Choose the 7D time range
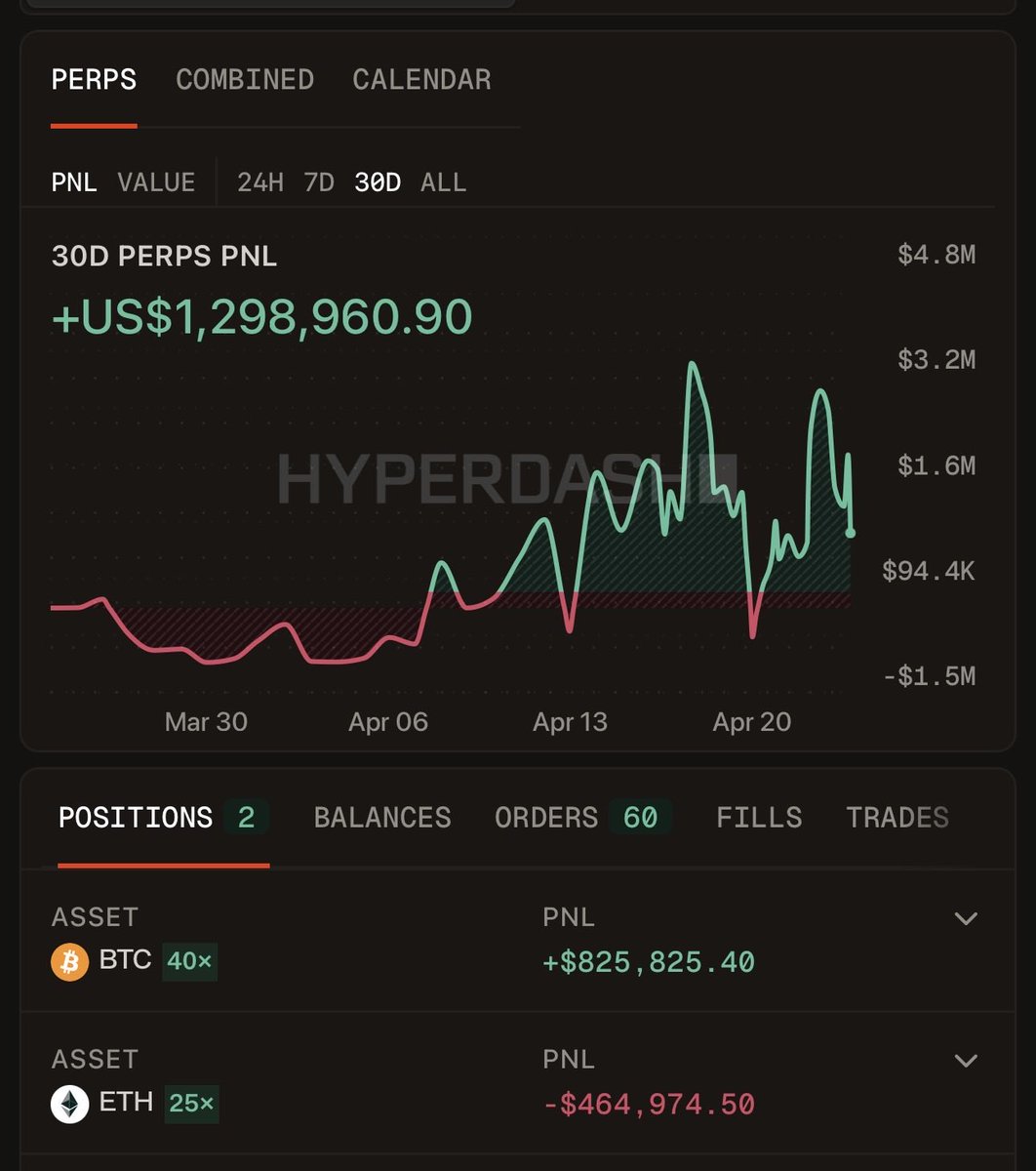The image size is (1036, 1171). pos(319,182)
